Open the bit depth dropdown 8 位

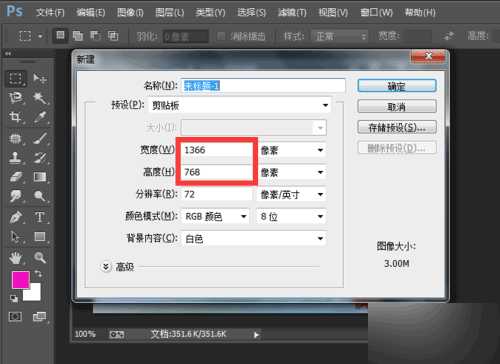292,217
